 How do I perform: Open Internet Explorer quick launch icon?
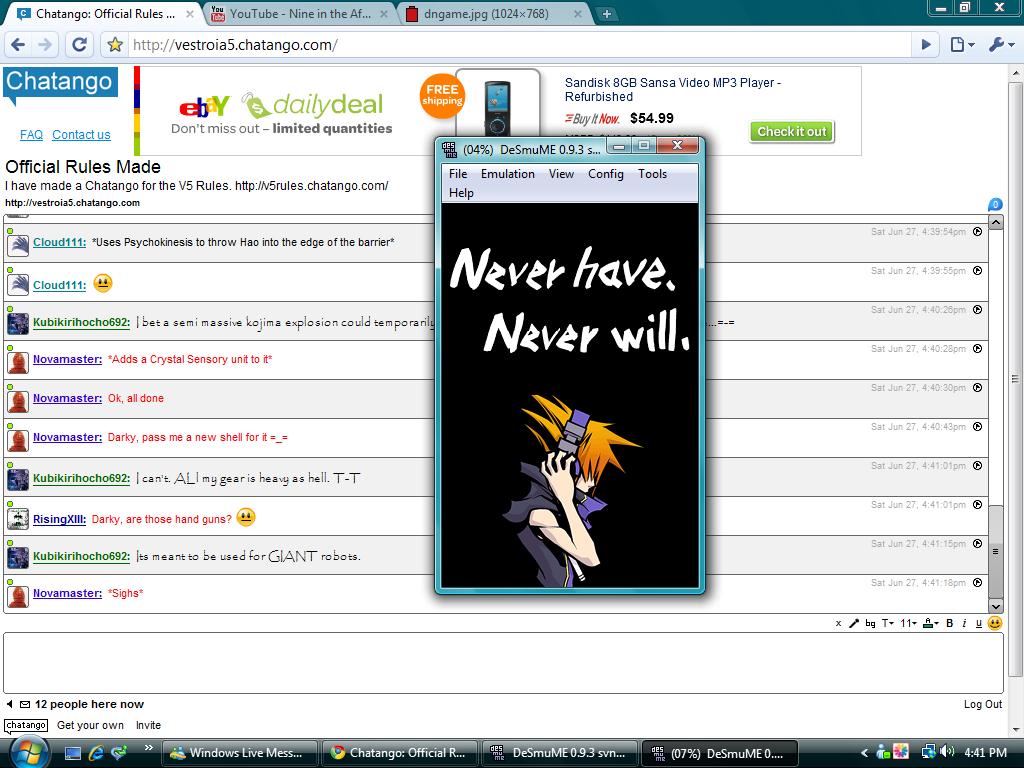click(x=97, y=753)
